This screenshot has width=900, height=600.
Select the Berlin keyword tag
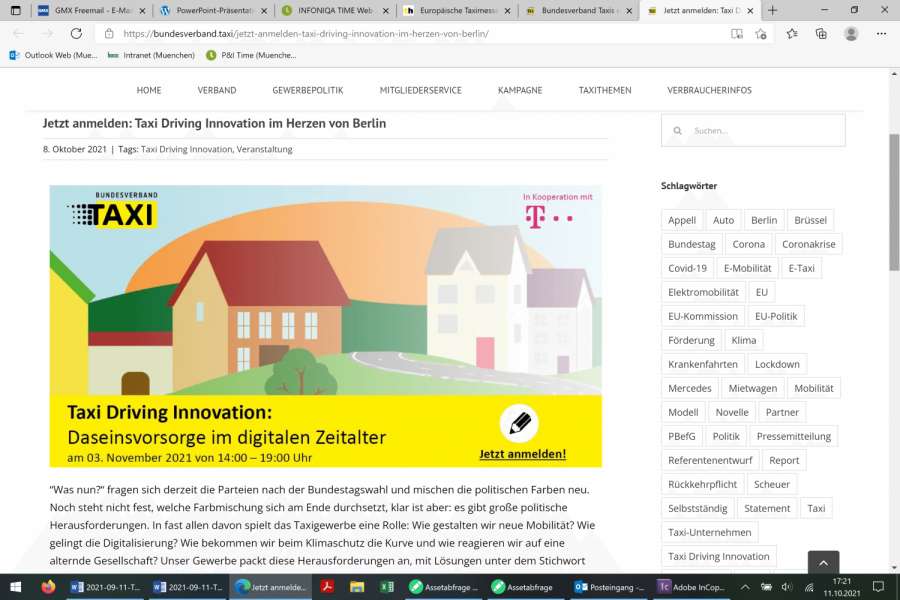pyautogui.click(x=764, y=220)
